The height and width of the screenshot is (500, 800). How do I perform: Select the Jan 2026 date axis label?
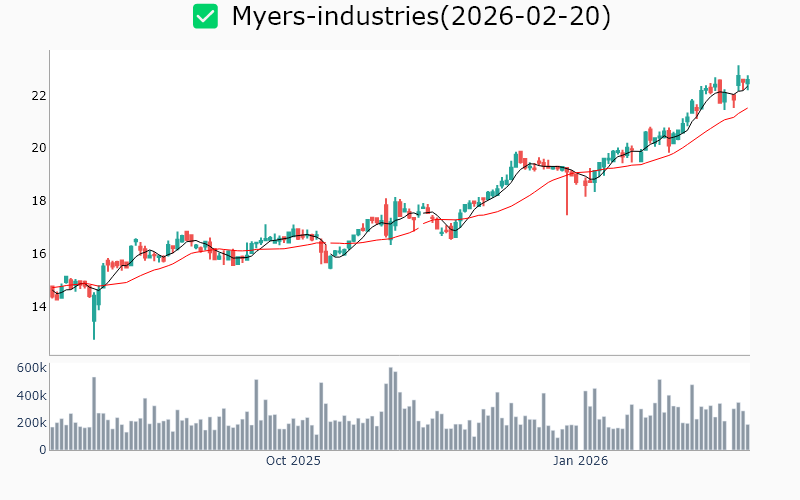[581, 461]
